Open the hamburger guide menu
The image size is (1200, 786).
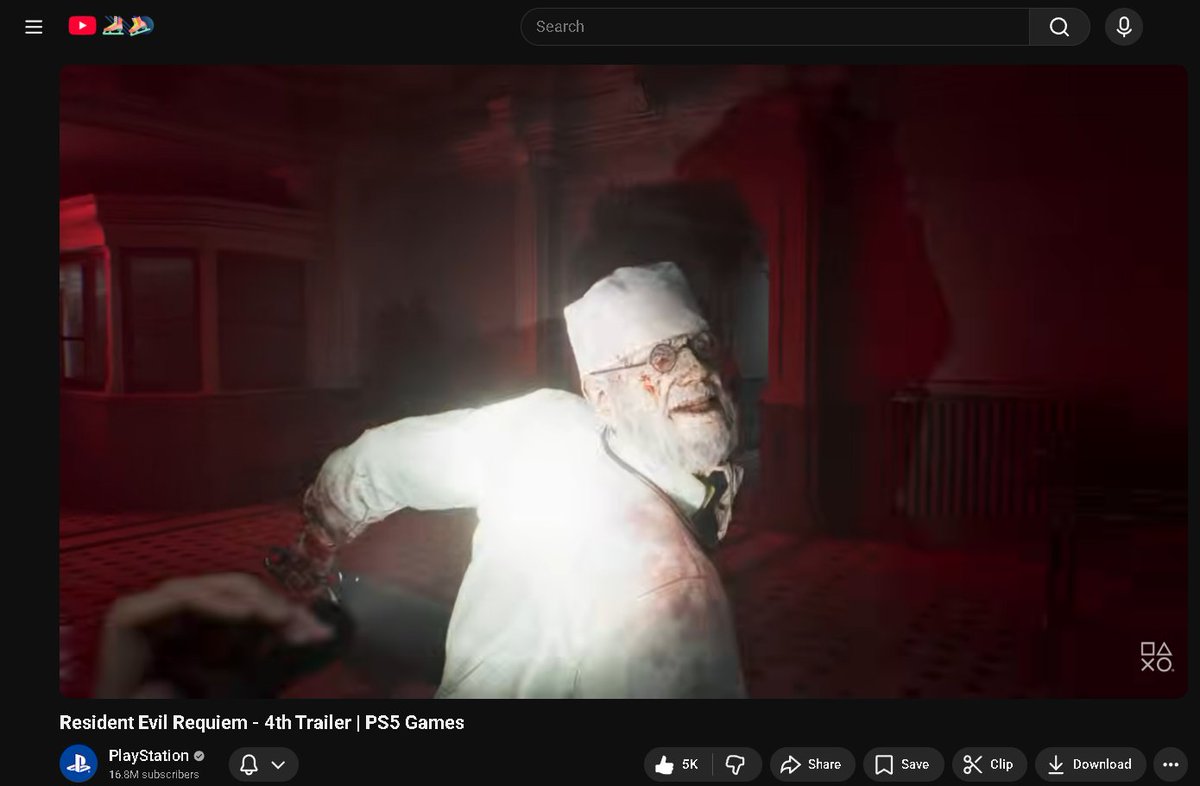pos(34,27)
